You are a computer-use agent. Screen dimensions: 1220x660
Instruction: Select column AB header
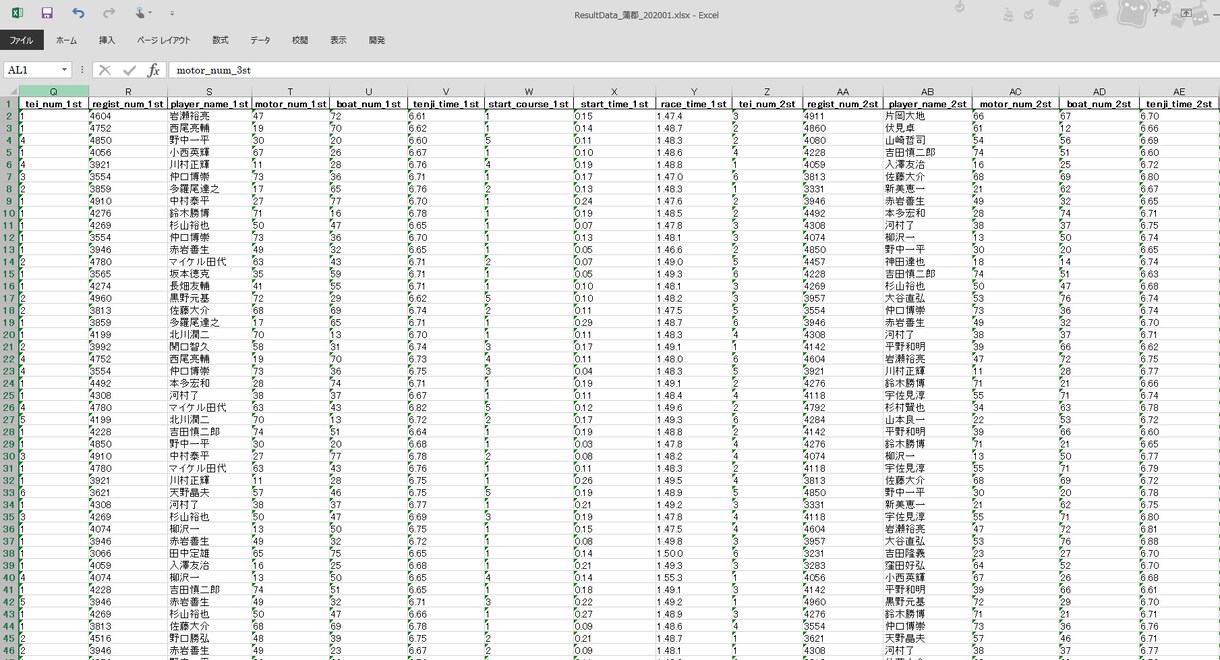[927, 92]
